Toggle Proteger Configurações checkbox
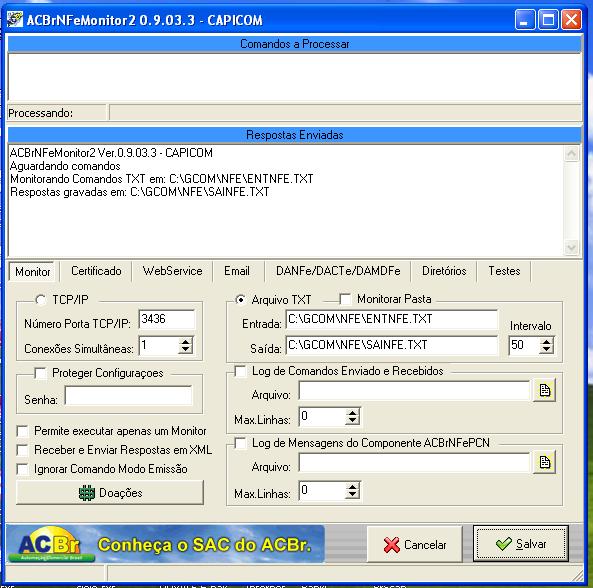The width and height of the screenshot is (593, 588). (40, 373)
